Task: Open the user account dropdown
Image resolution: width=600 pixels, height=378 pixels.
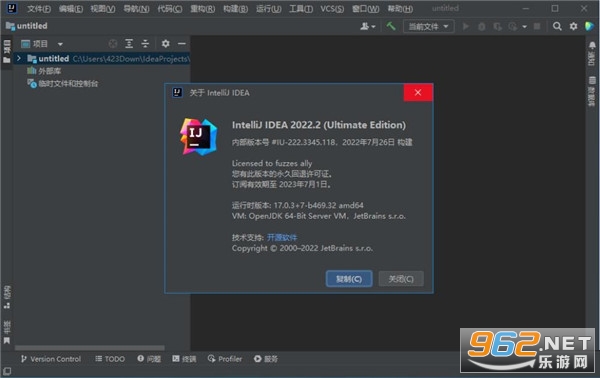Action: [368, 26]
